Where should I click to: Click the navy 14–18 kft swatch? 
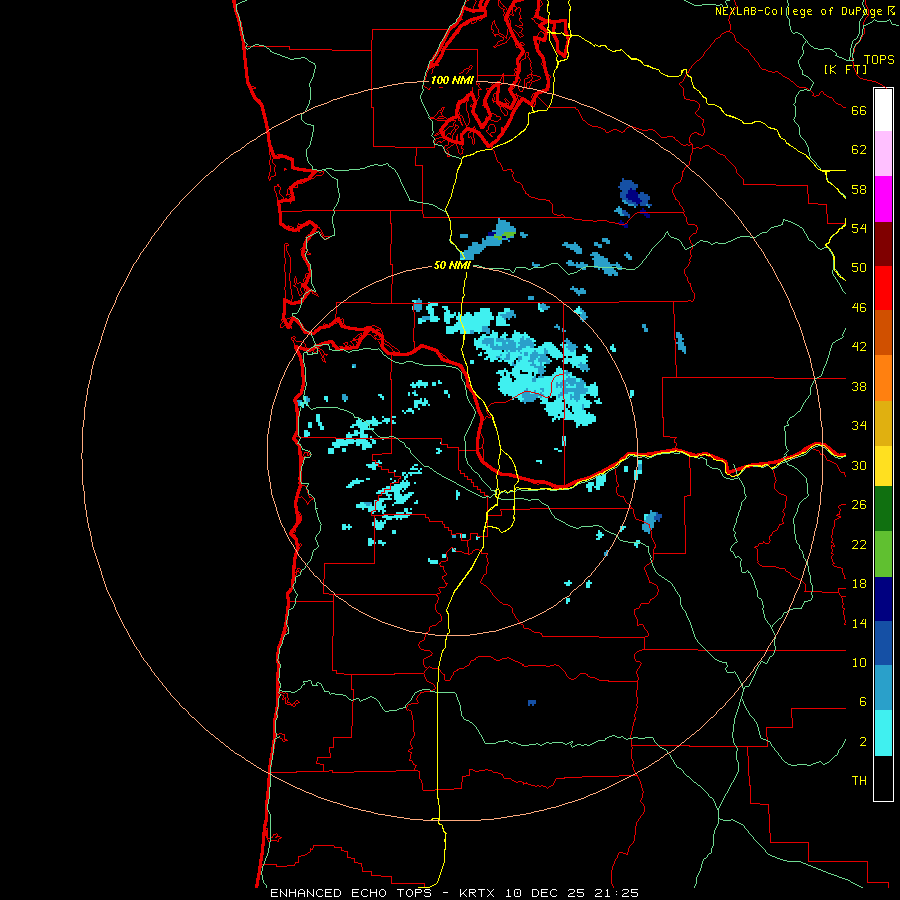point(883,599)
